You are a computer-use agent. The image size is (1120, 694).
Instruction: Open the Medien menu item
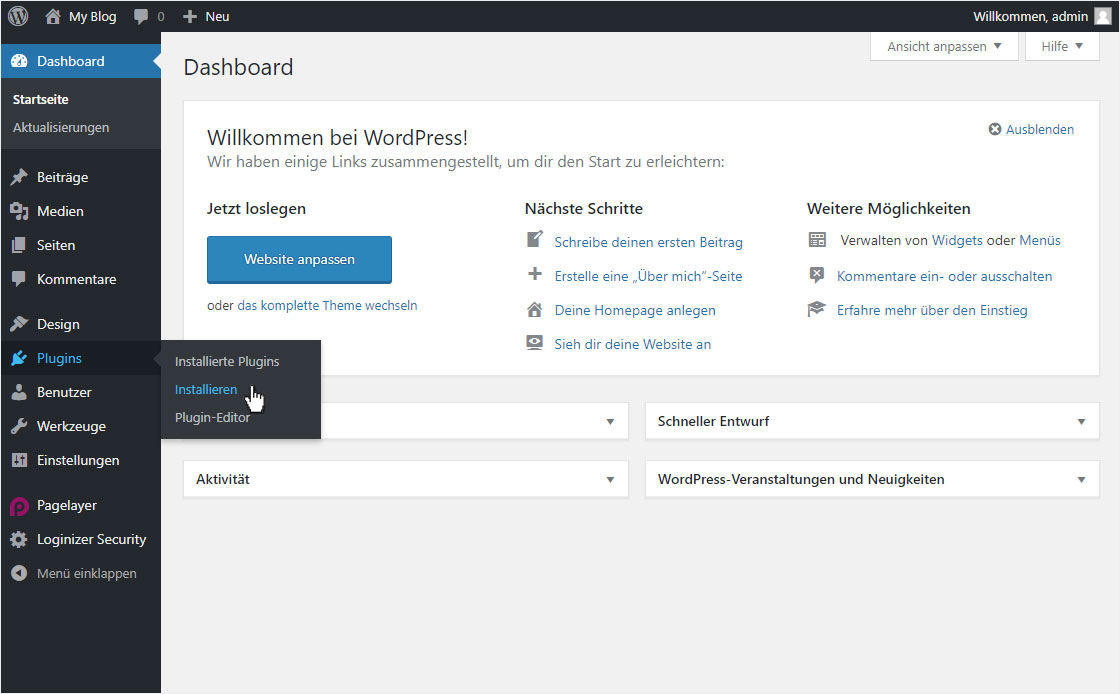click(x=60, y=211)
